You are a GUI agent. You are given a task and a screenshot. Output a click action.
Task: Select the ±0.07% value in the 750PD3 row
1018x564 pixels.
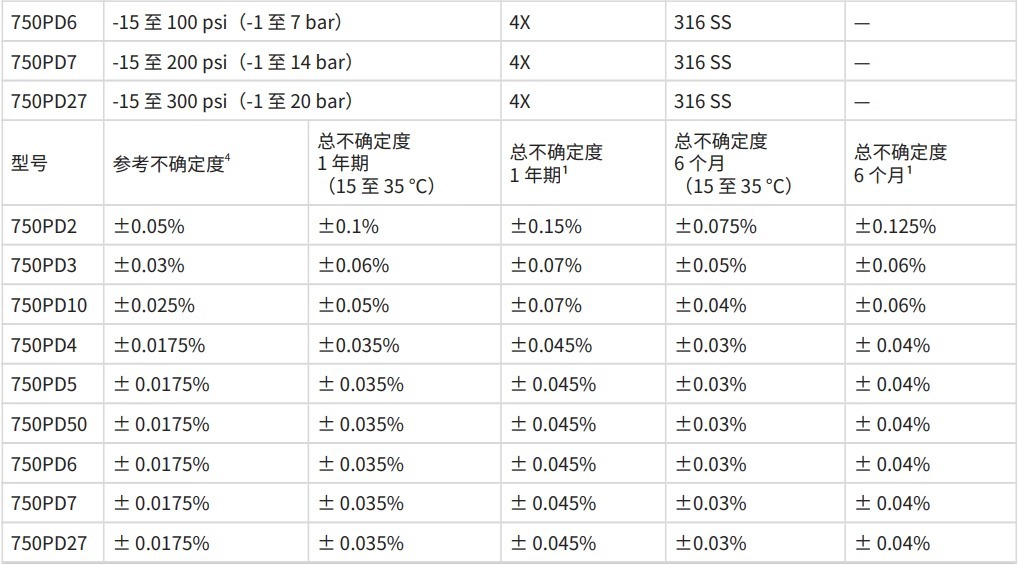pos(546,266)
